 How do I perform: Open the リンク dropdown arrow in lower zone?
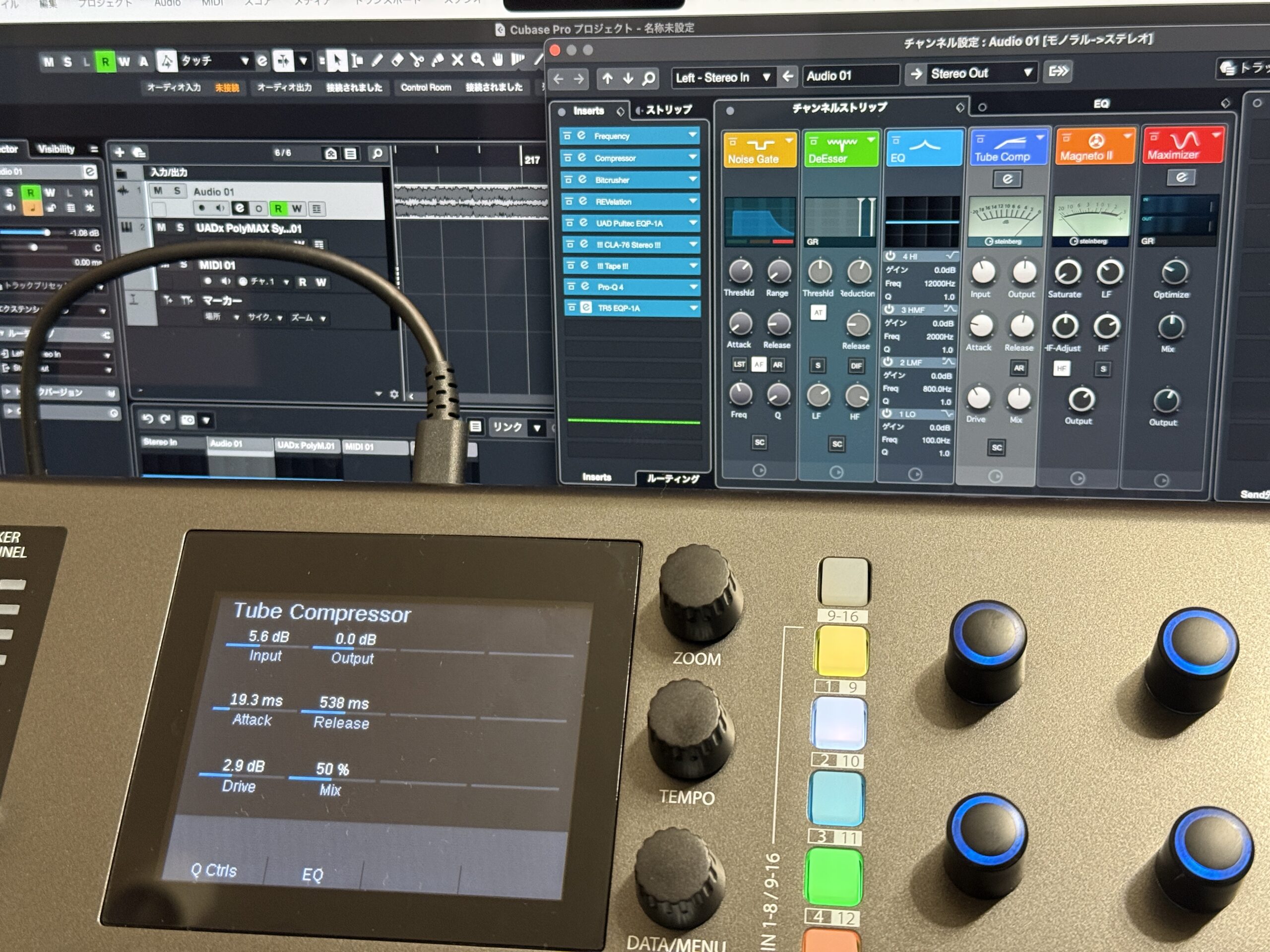tap(536, 427)
